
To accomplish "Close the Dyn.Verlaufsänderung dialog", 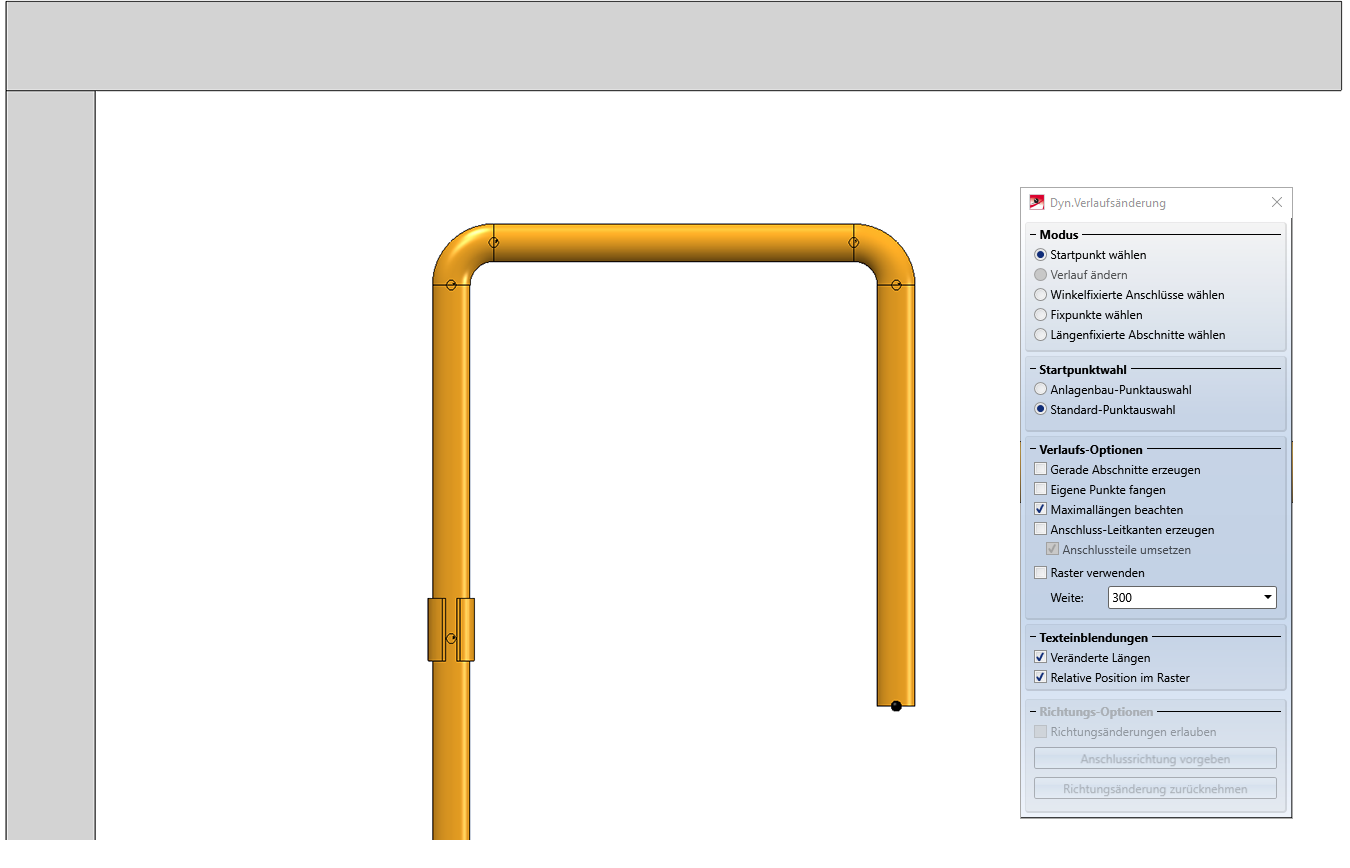I will click(x=1276, y=202).
